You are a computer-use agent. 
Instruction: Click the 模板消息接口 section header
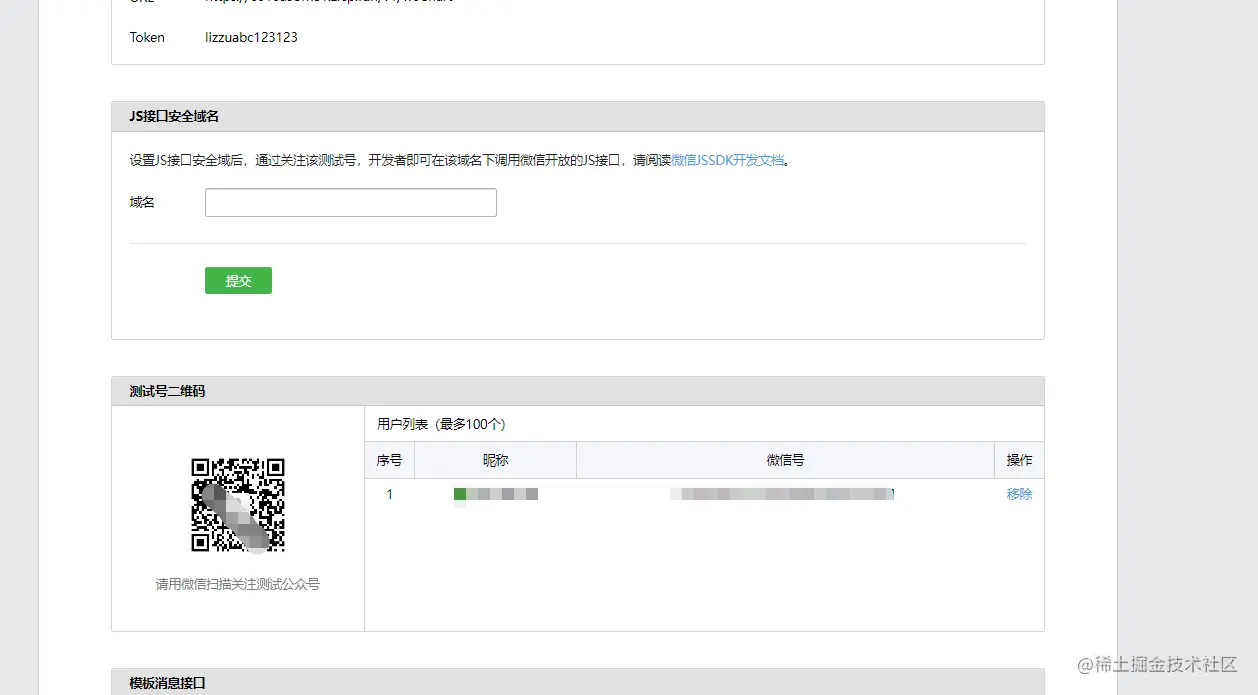click(578, 682)
